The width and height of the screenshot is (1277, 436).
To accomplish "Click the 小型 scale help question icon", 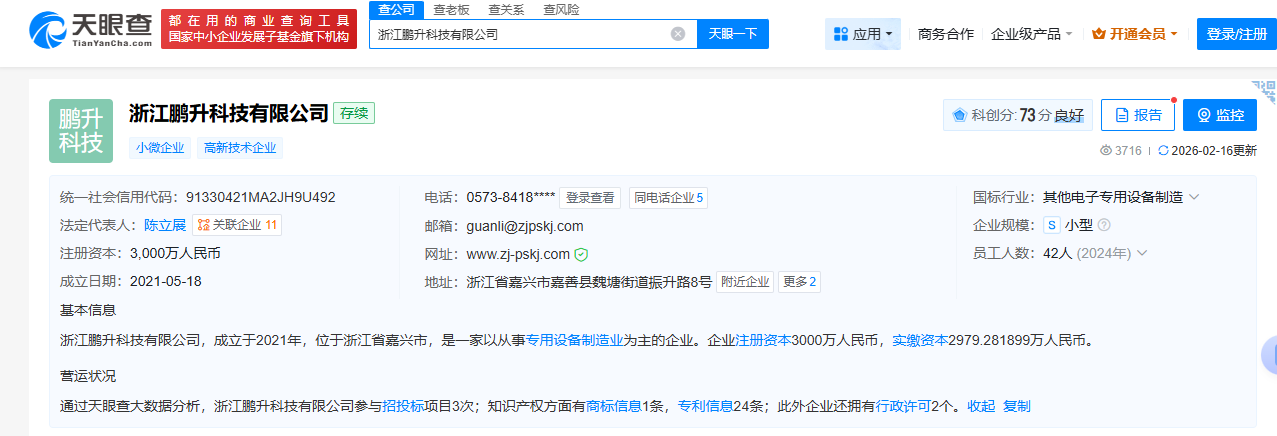I will [x=1104, y=225].
